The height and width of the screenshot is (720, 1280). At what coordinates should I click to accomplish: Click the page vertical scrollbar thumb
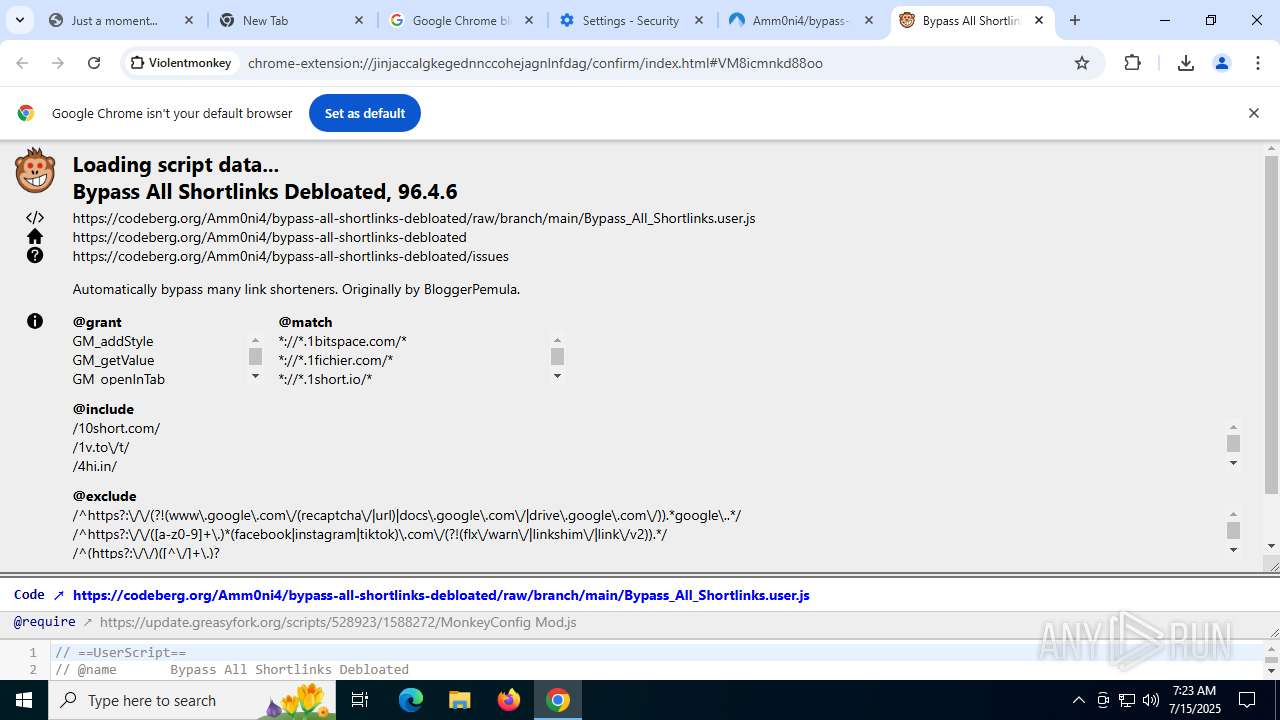pos(1271,323)
